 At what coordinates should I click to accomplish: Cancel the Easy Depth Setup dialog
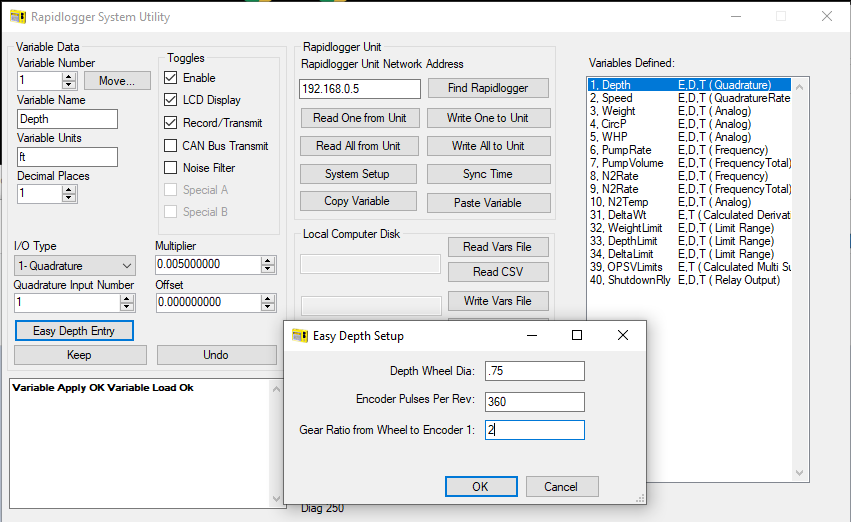(562, 487)
